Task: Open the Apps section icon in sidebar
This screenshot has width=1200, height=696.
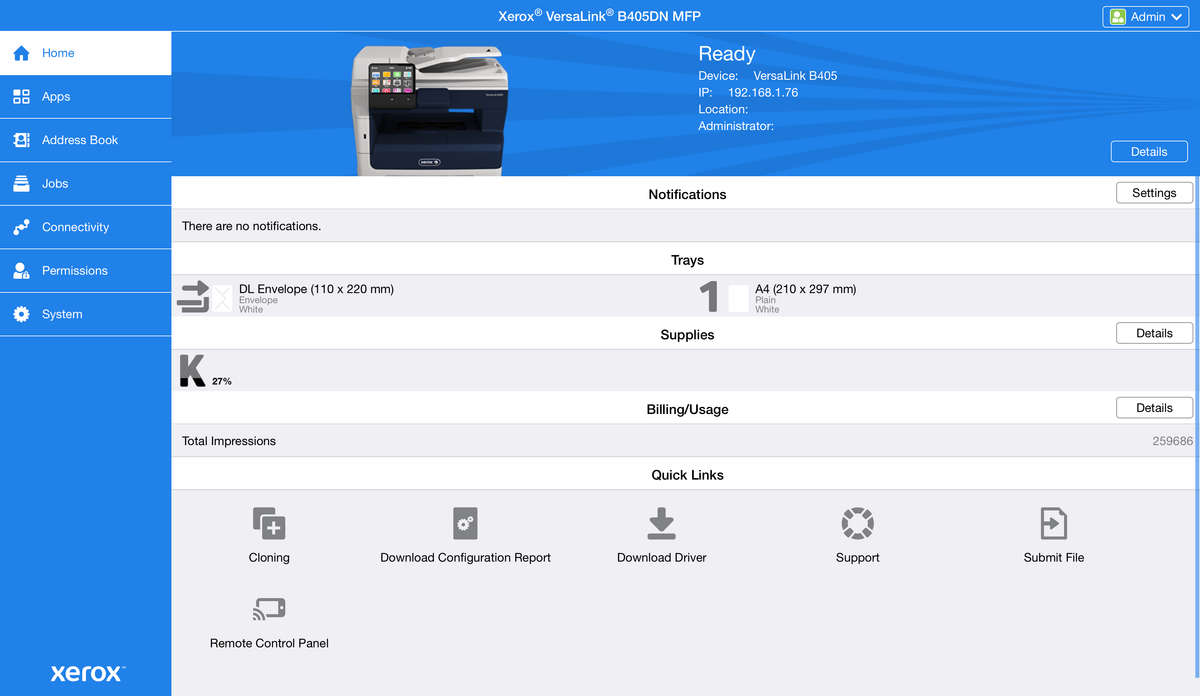Action: [22, 96]
